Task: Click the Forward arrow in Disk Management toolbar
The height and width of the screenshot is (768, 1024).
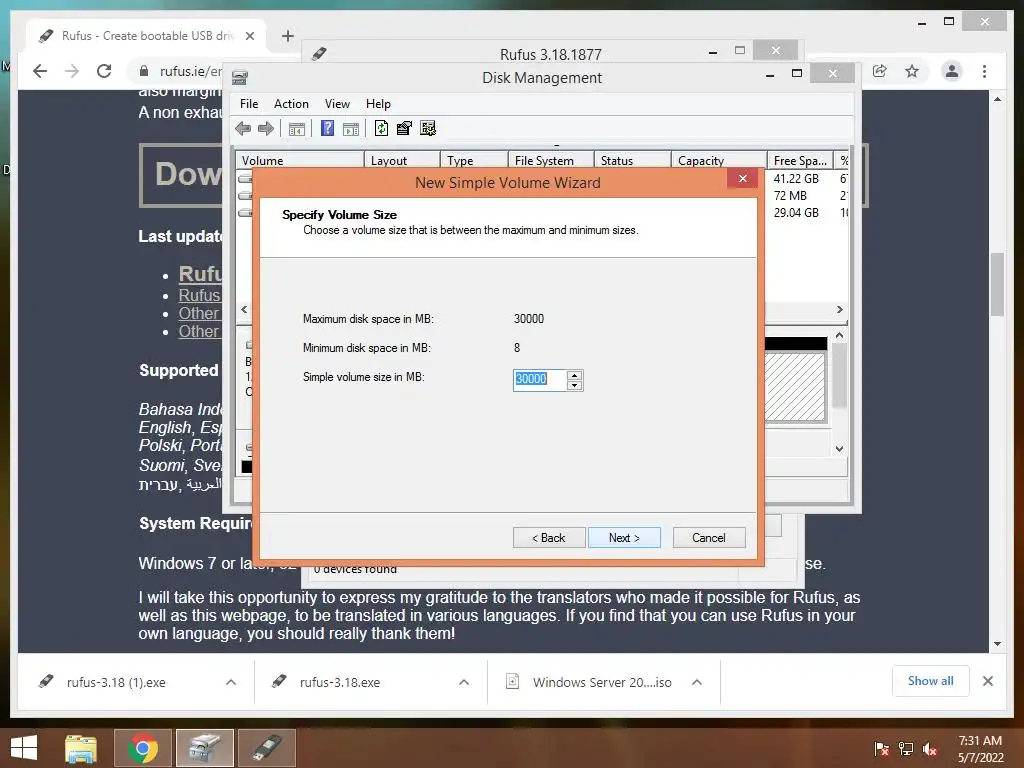Action: [266, 129]
